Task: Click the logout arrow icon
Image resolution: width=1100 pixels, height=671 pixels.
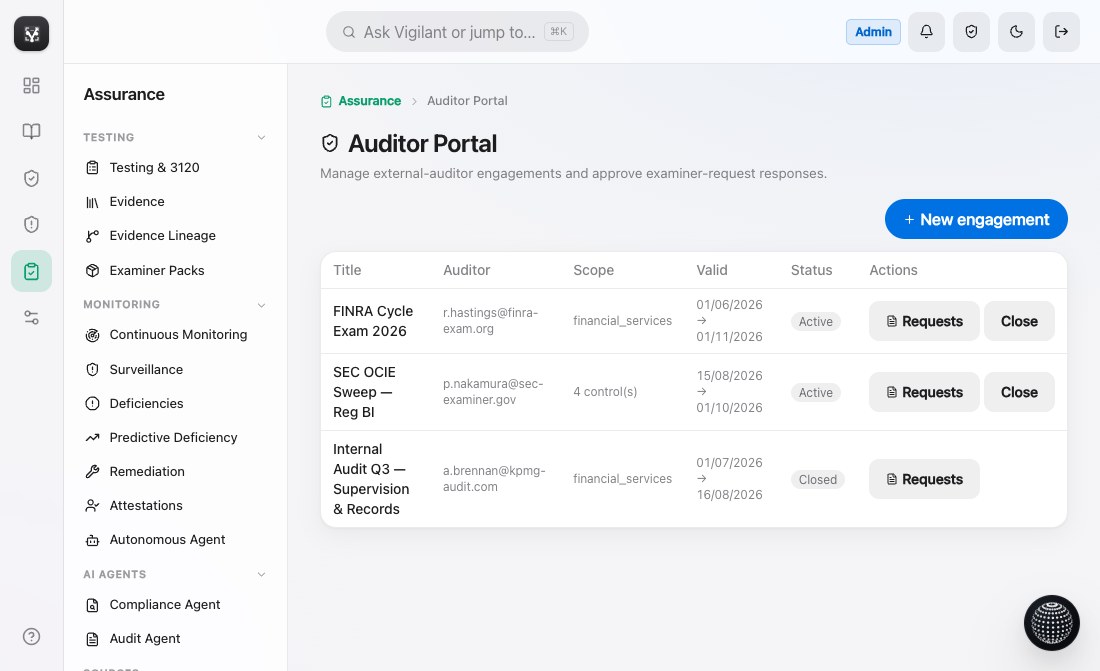Action: click(x=1061, y=32)
